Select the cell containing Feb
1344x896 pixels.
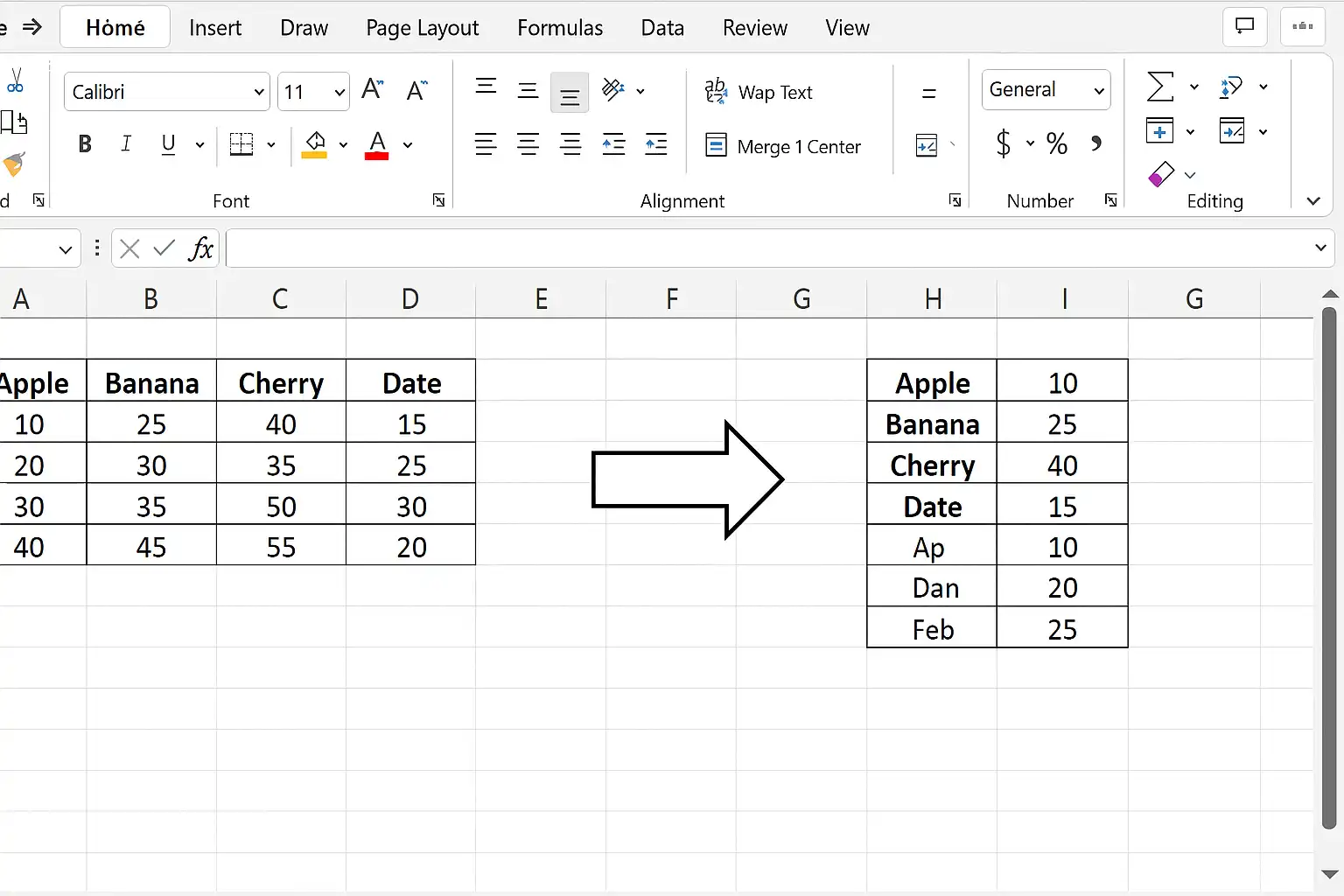pos(932,627)
